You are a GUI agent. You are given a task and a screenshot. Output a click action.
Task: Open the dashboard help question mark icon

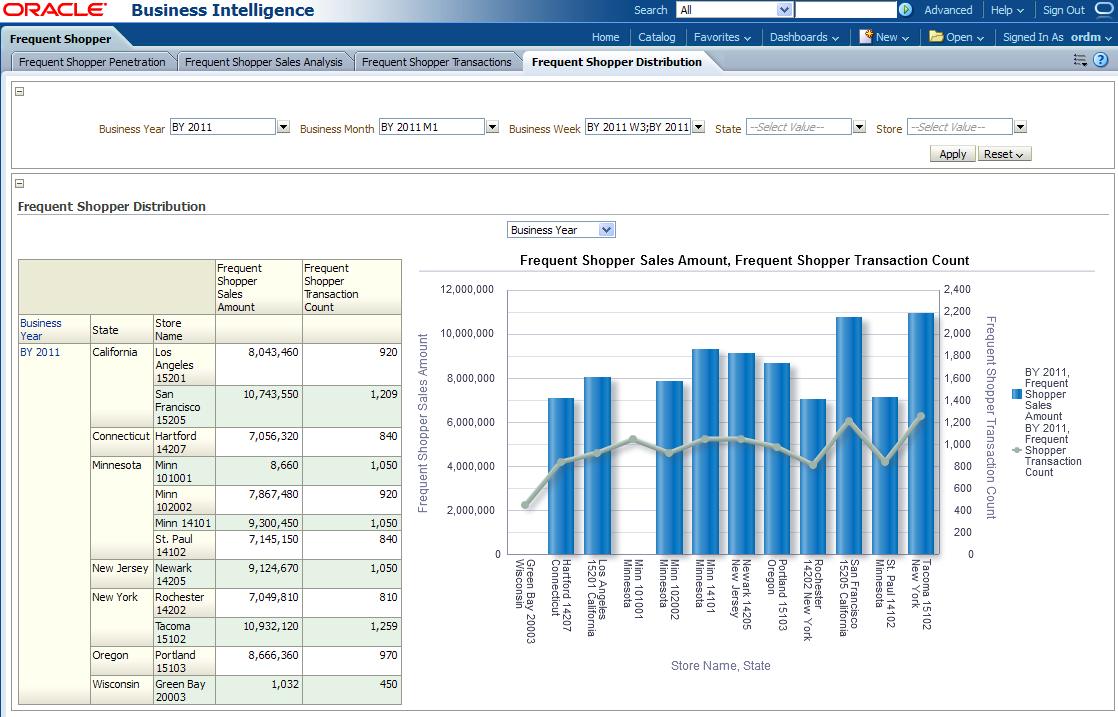[1100, 60]
